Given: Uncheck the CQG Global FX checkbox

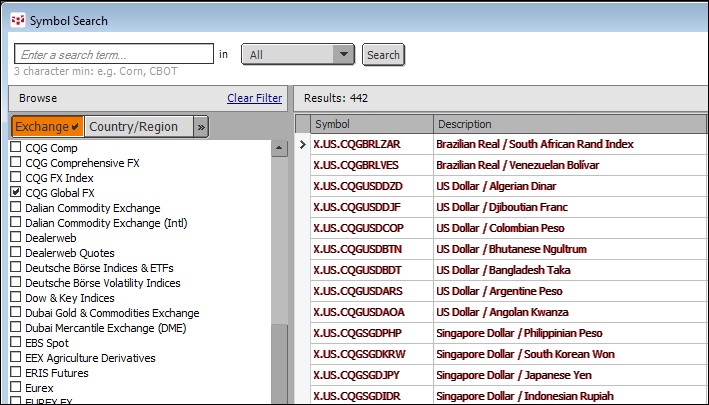Looking at the screenshot, I should [x=16, y=192].
